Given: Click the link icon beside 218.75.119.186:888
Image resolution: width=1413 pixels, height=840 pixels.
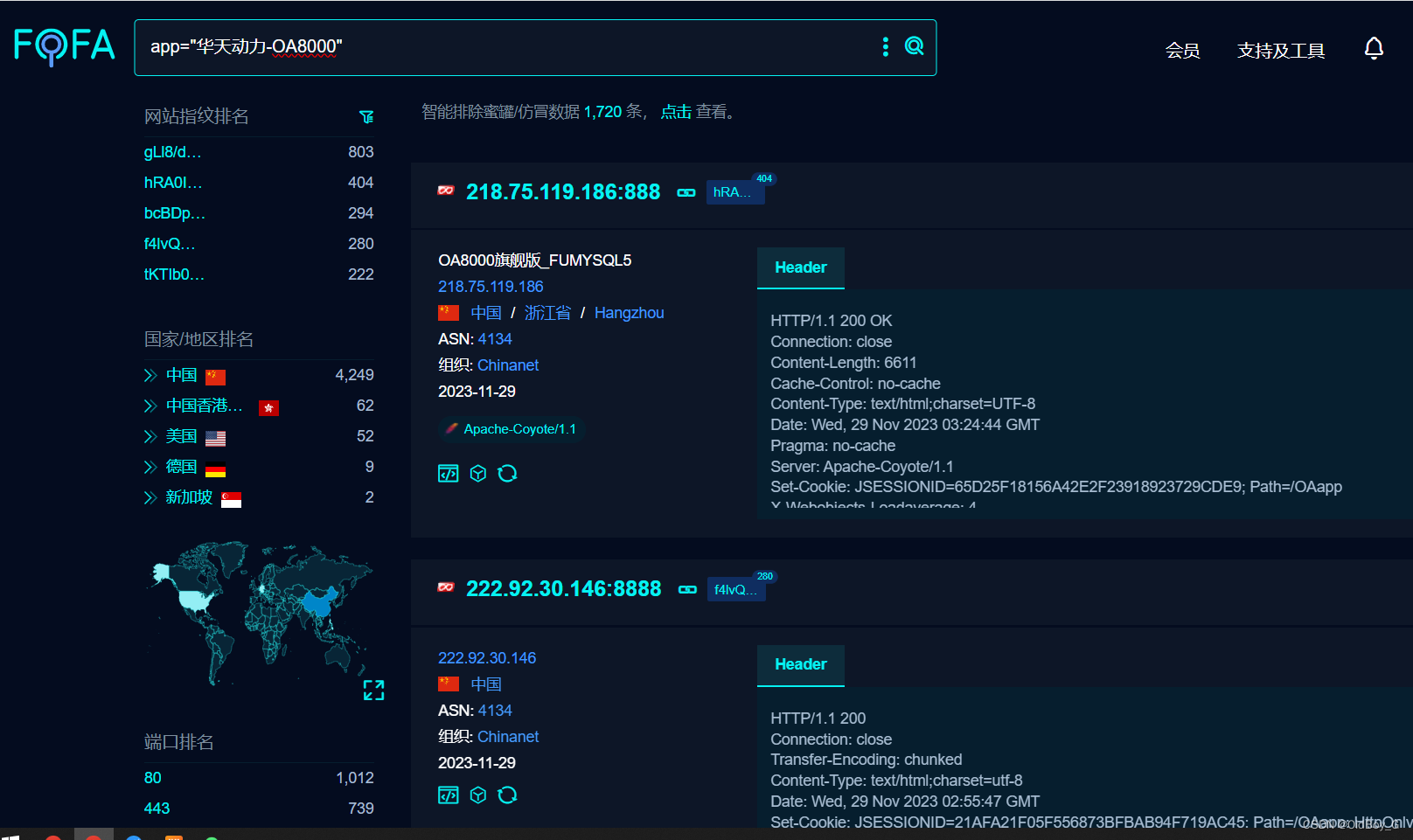Looking at the screenshot, I should 686,192.
